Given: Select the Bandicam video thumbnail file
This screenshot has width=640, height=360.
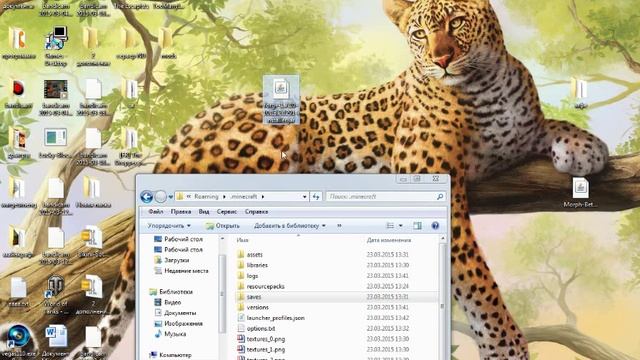Looking at the screenshot, I should [55, 98].
